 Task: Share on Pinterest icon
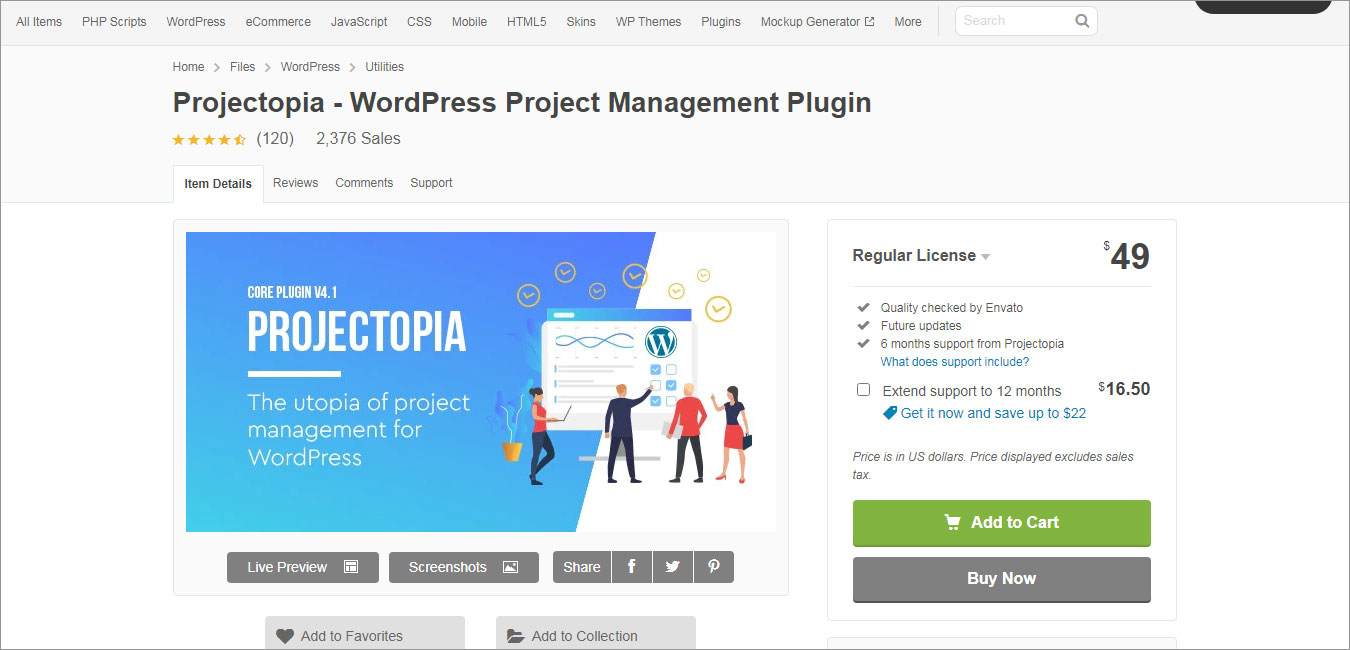pos(713,567)
